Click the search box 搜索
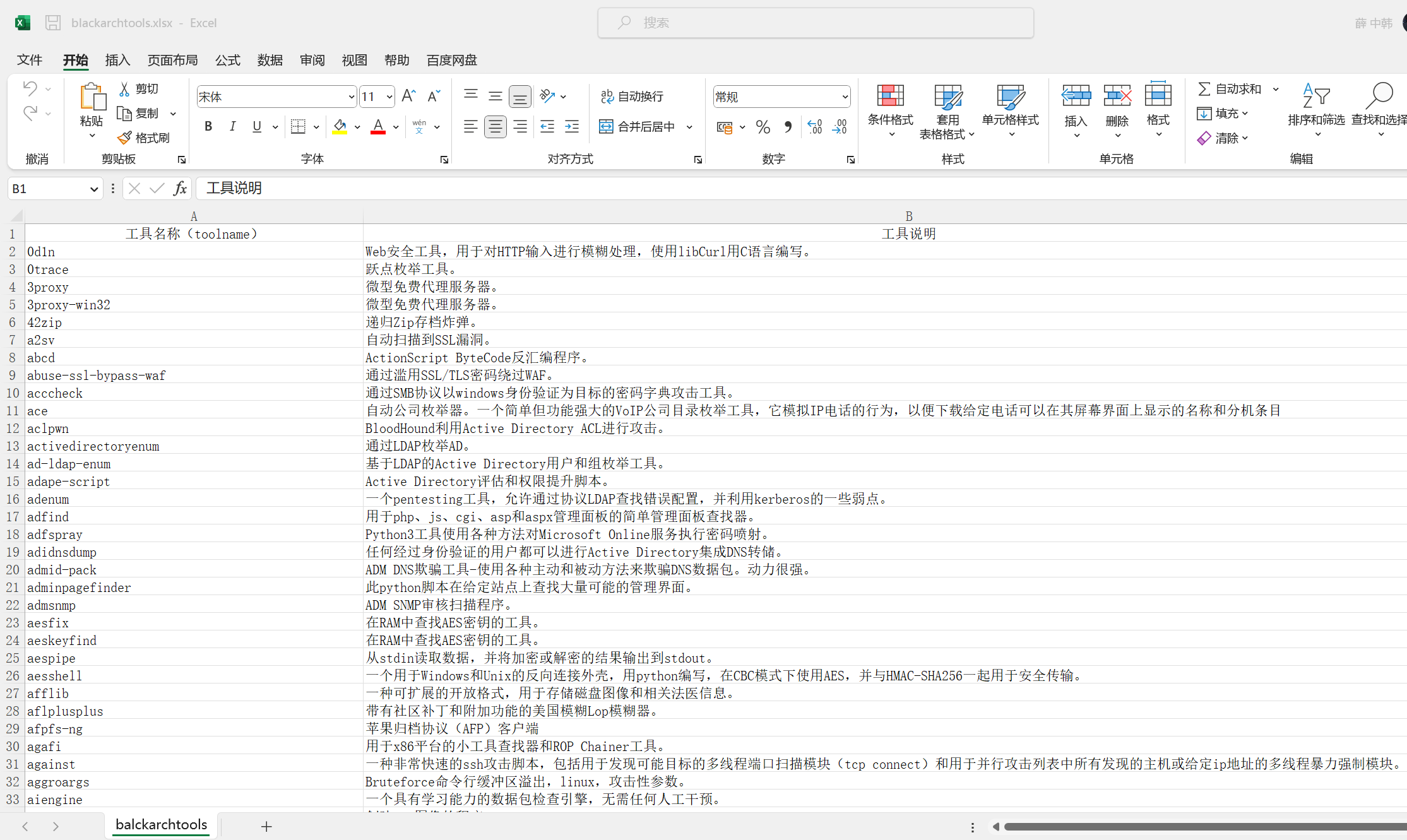The image size is (1407, 840). click(x=816, y=23)
